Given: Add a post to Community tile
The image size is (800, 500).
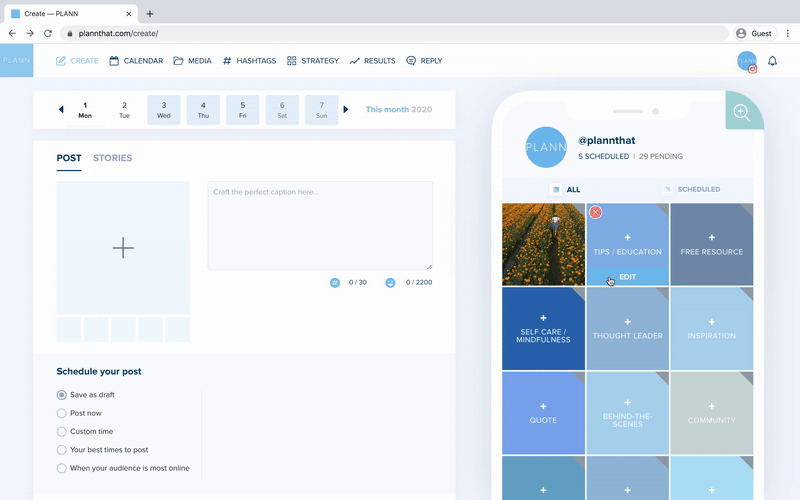Looking at the screenshot, I should point(712,413).
